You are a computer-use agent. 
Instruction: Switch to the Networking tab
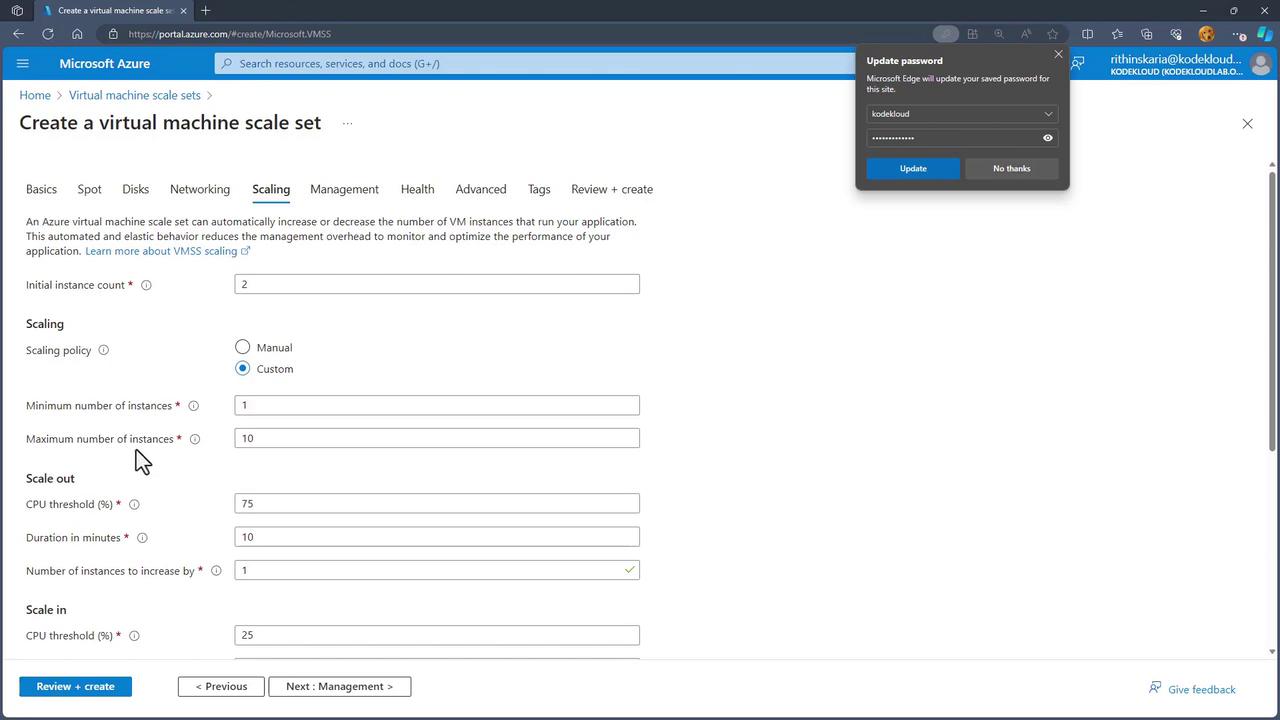[200, 189]
